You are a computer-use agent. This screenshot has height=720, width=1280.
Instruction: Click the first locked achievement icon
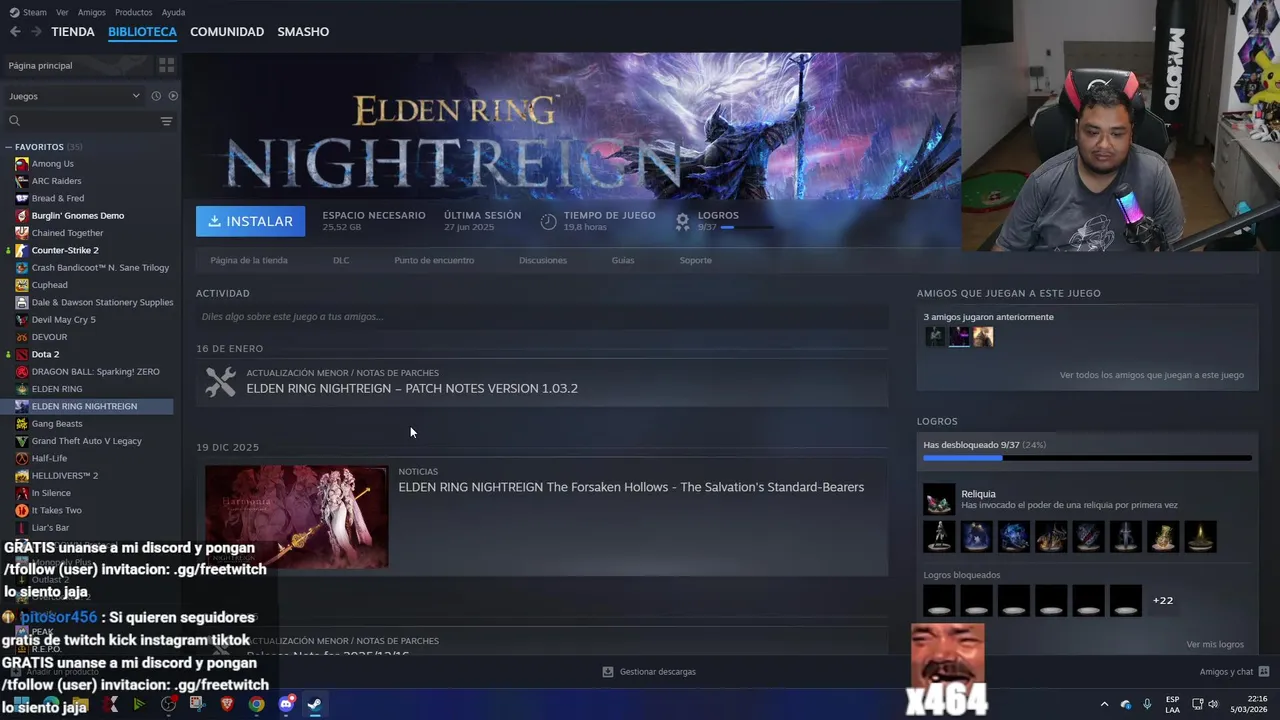939,601
